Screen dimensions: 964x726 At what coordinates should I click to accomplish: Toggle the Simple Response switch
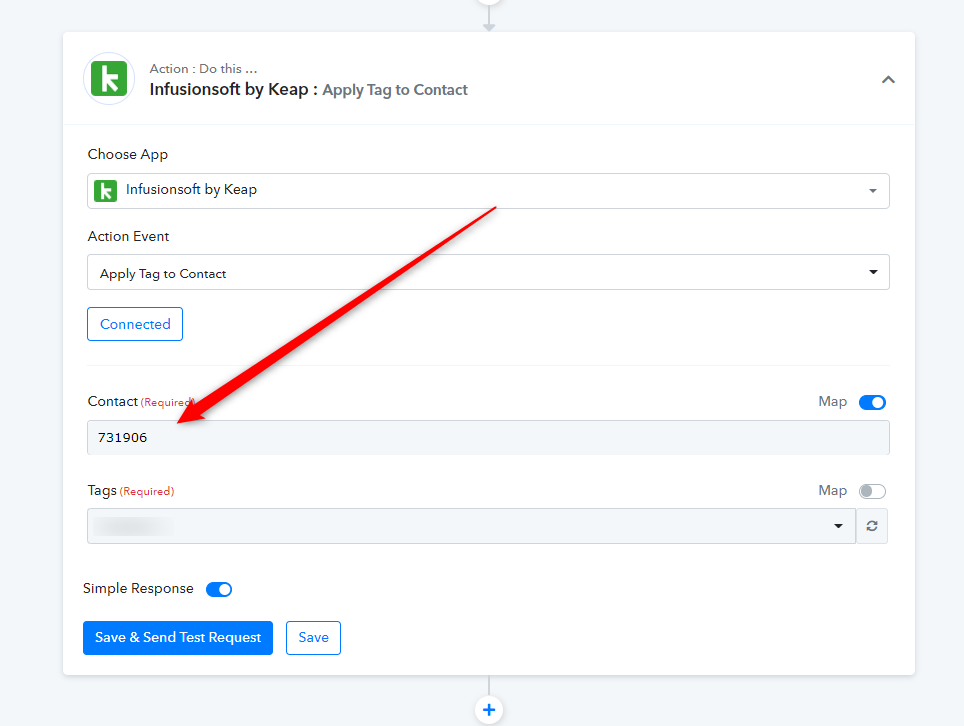[x=219, y=589]
